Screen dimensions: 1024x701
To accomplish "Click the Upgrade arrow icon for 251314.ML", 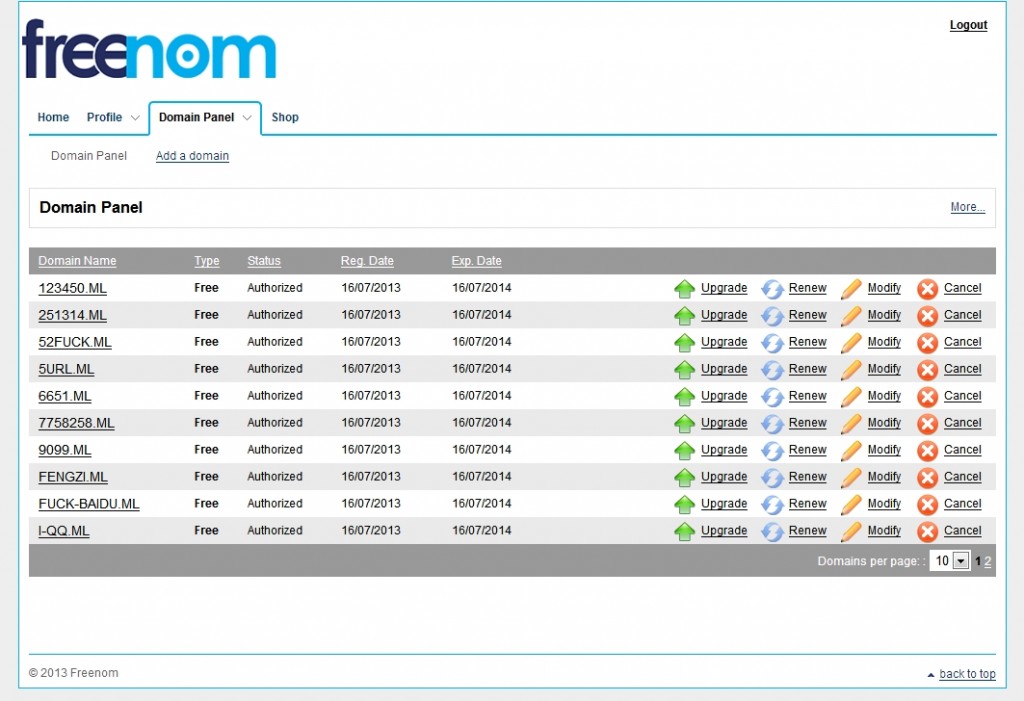I will coord(684,316).
